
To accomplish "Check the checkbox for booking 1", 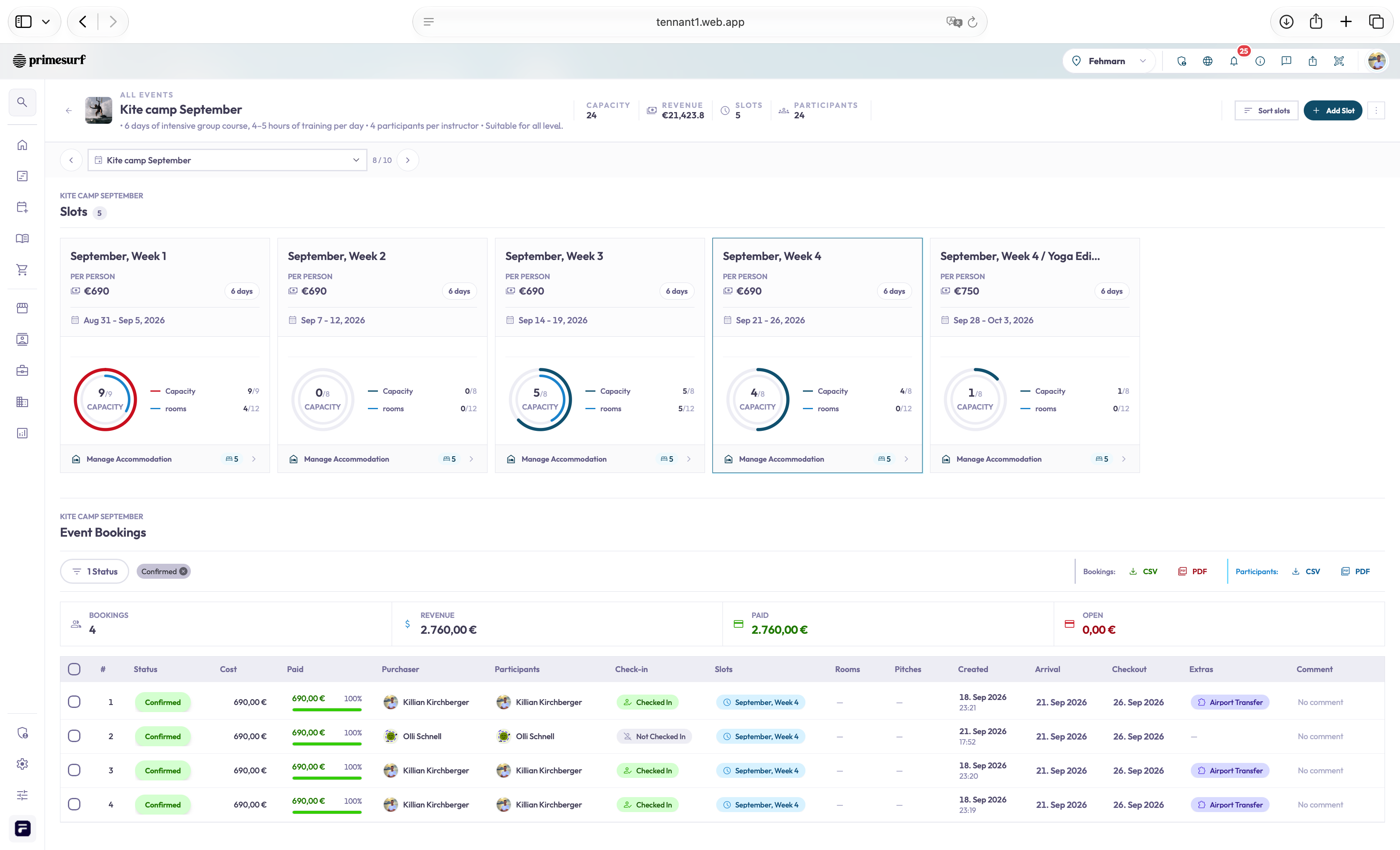I will click(74, 702).
